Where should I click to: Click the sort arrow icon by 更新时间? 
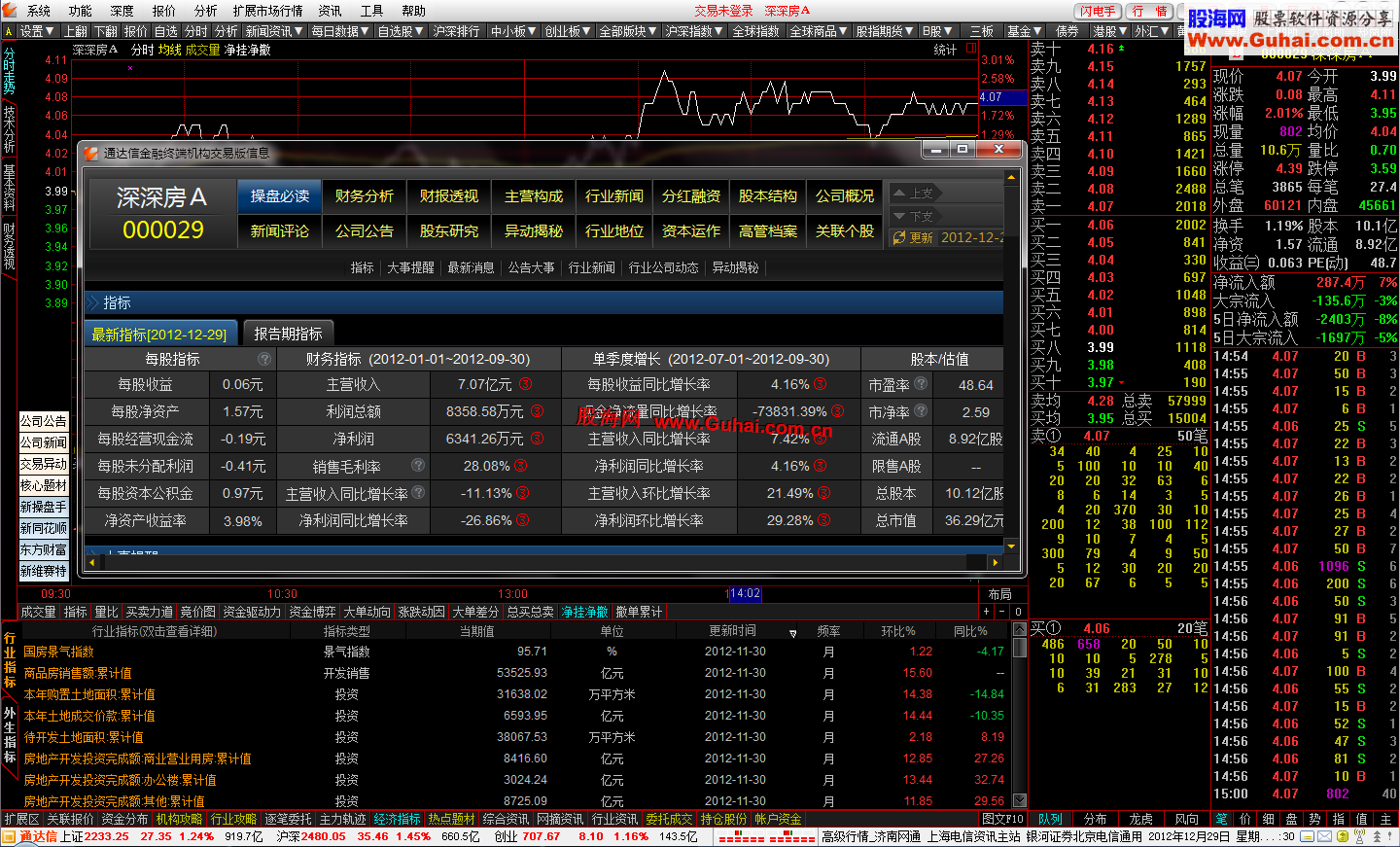click(x=793, y=633)
